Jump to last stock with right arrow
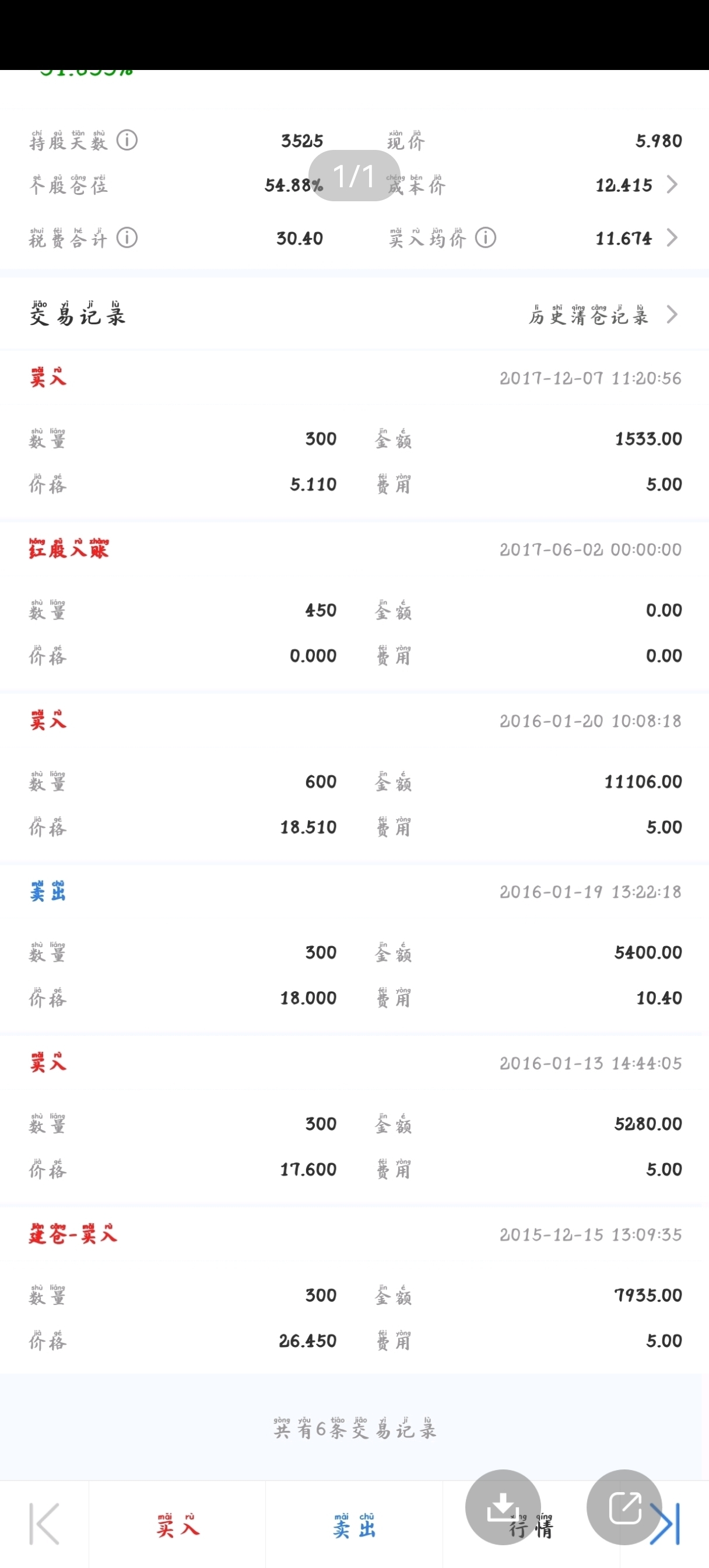Viewport: 709px width, 1568px height. tap(665, 1524)
